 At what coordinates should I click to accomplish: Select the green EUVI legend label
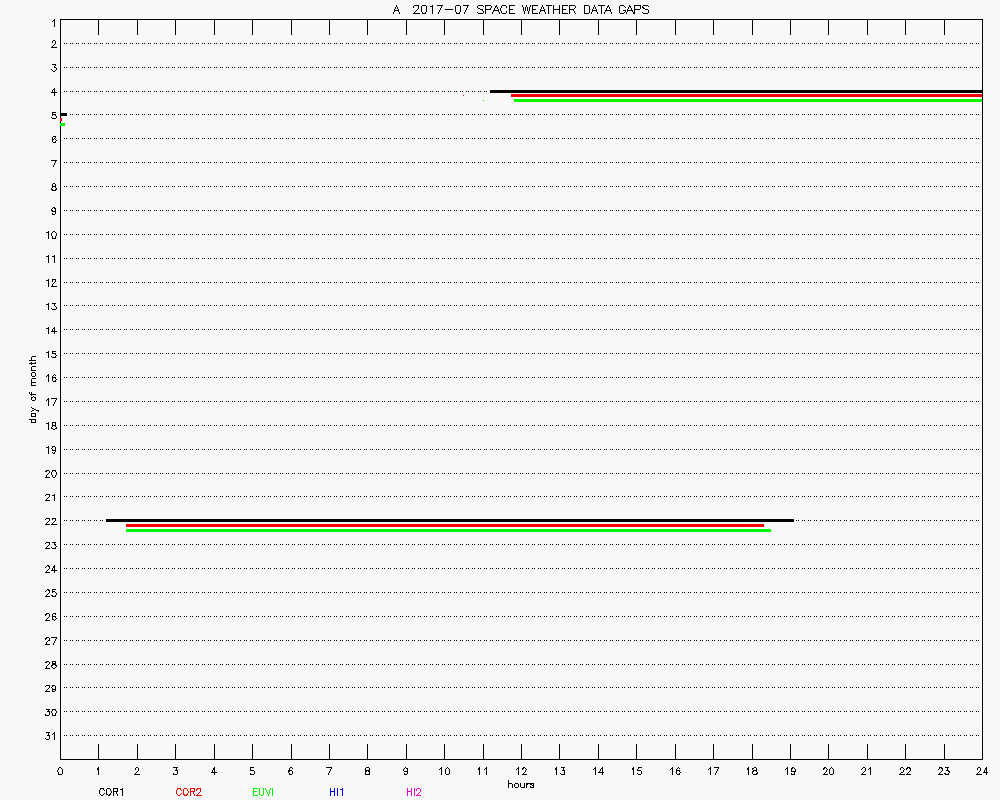(x=263, y=792)
